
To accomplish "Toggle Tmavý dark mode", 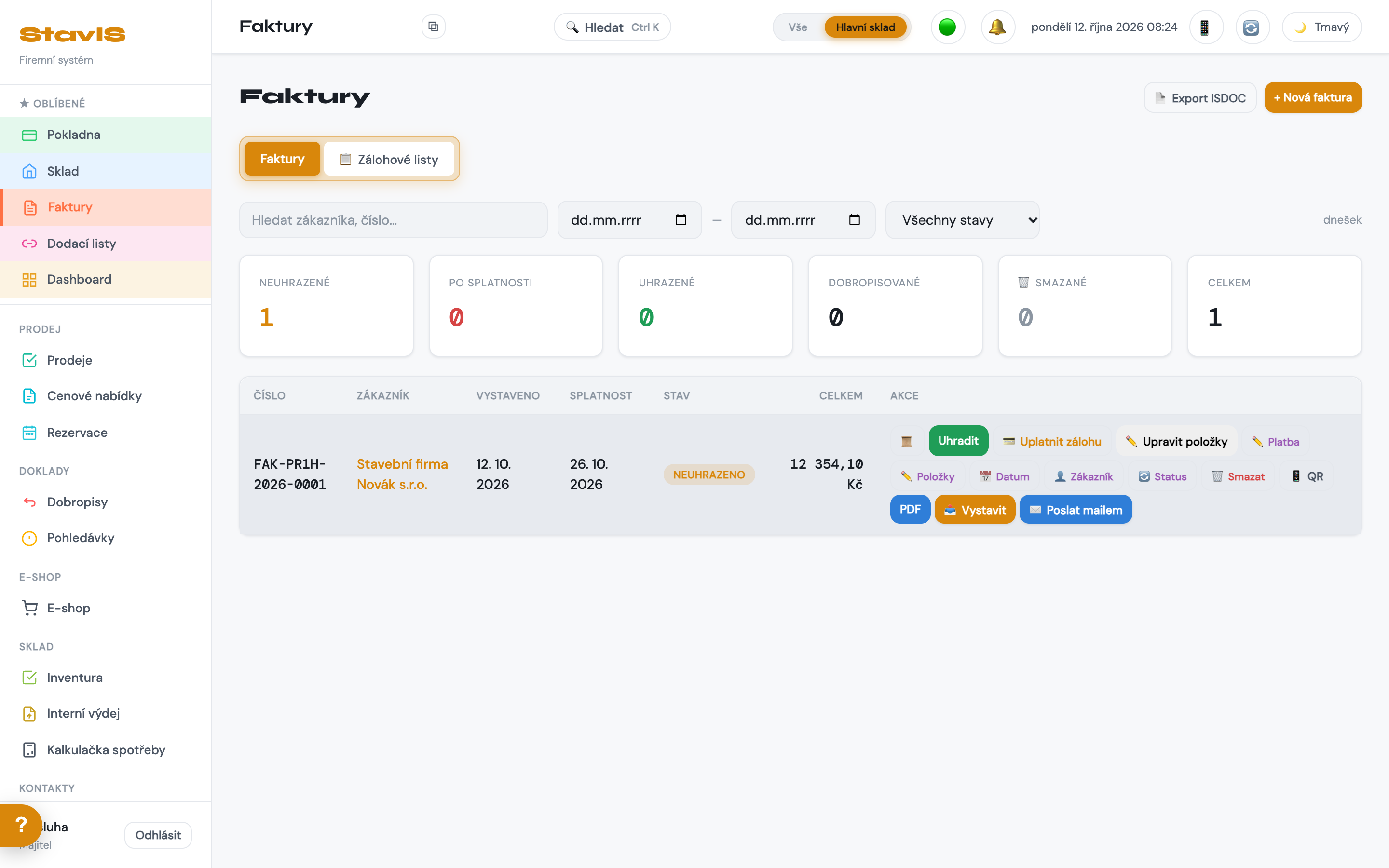I will (x=1321, y=27).
